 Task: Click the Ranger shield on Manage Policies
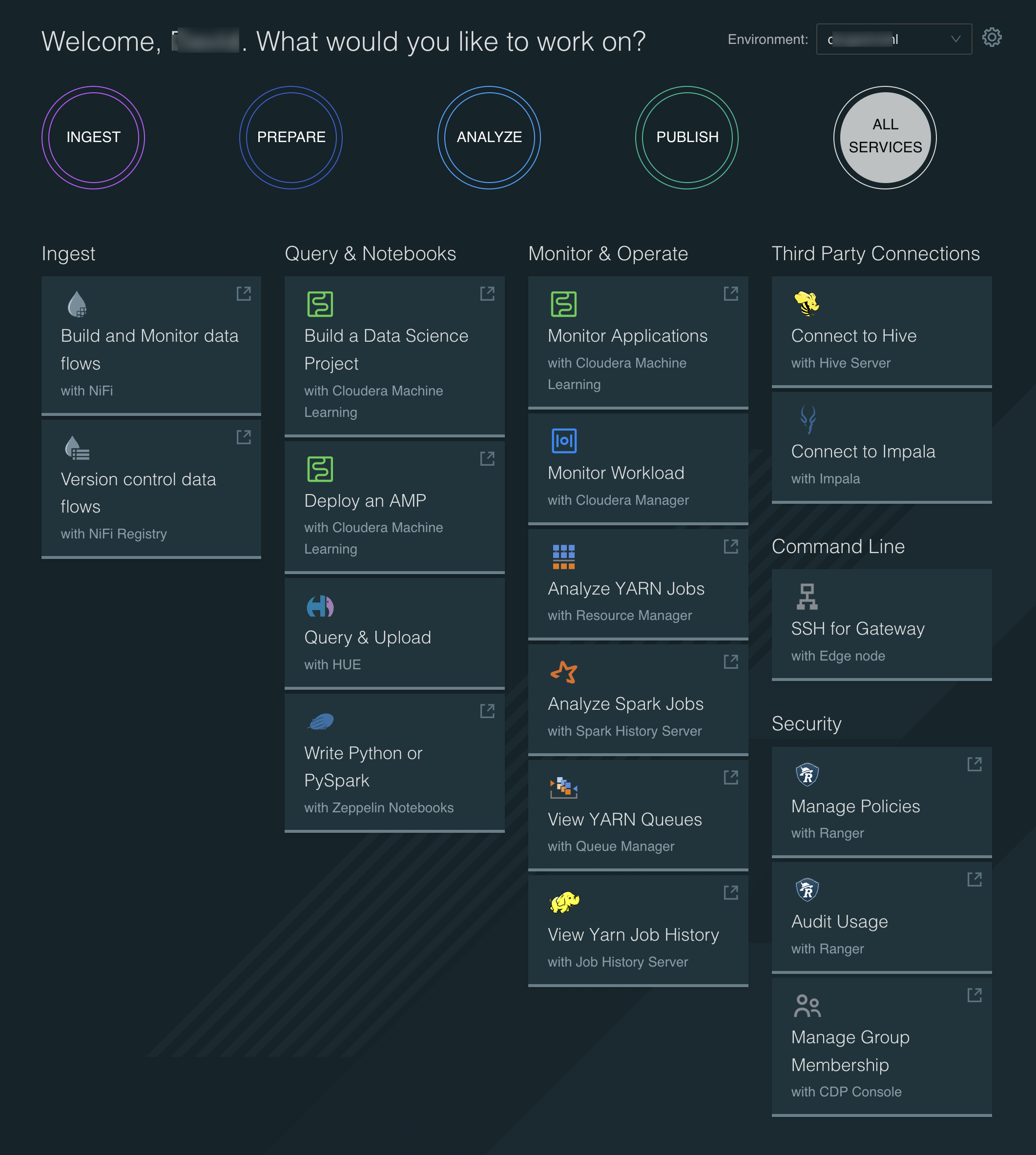807,774
